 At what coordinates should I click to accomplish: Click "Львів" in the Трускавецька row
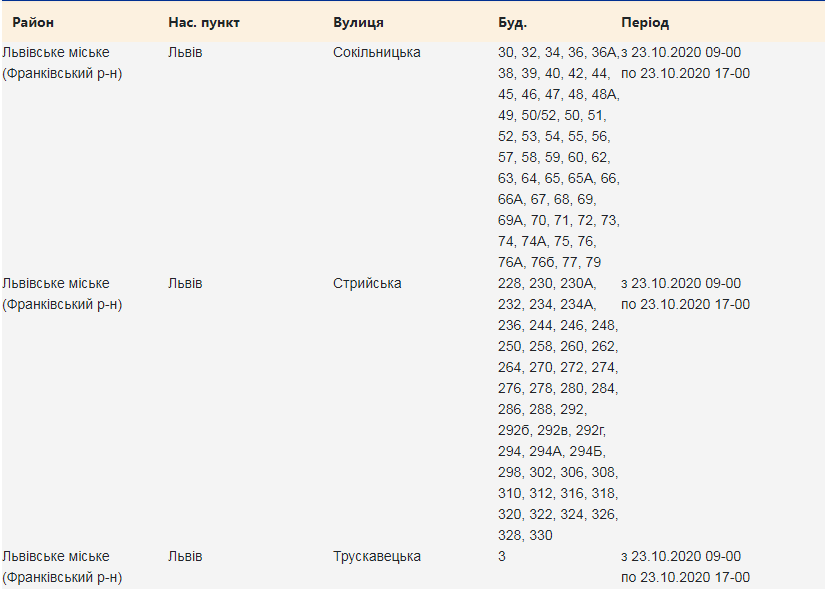pos(185,556)
